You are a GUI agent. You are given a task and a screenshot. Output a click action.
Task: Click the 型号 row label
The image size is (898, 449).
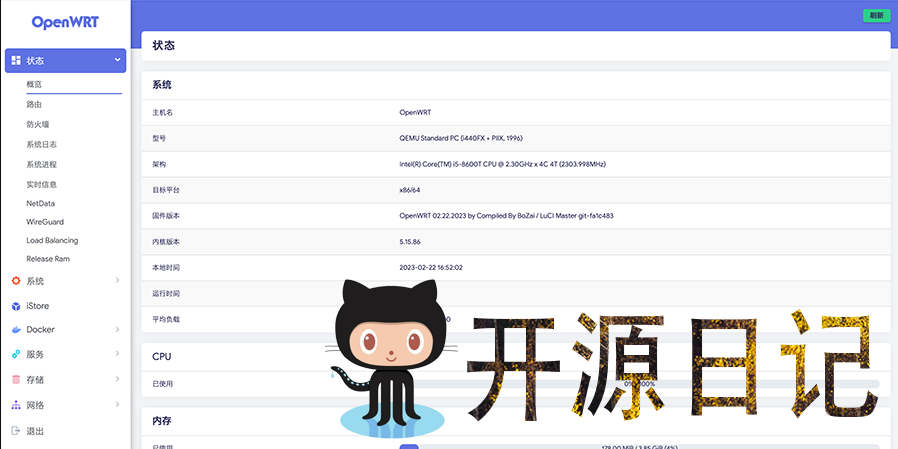point(159,139)
